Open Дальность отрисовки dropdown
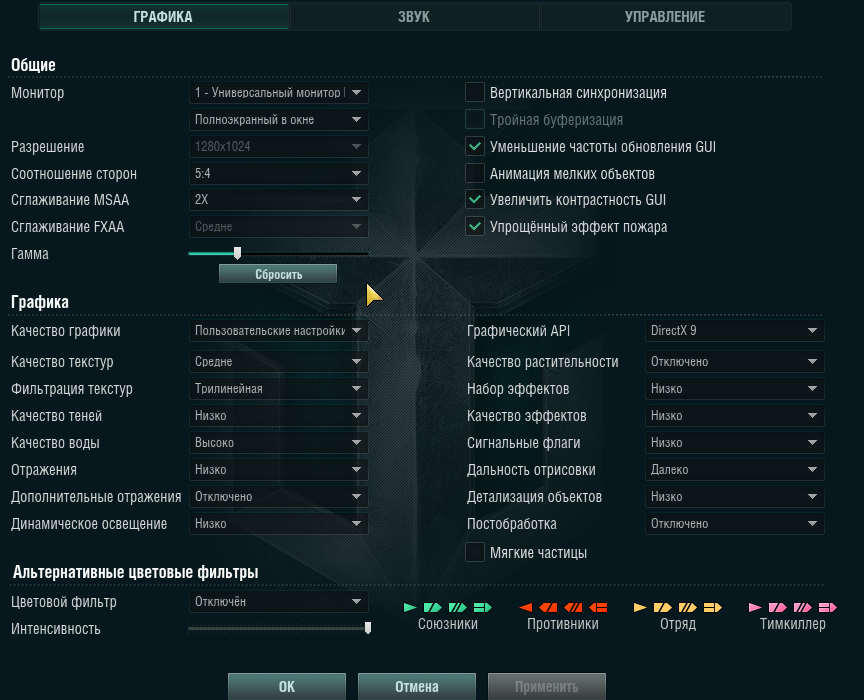 (x=735, y=470)
